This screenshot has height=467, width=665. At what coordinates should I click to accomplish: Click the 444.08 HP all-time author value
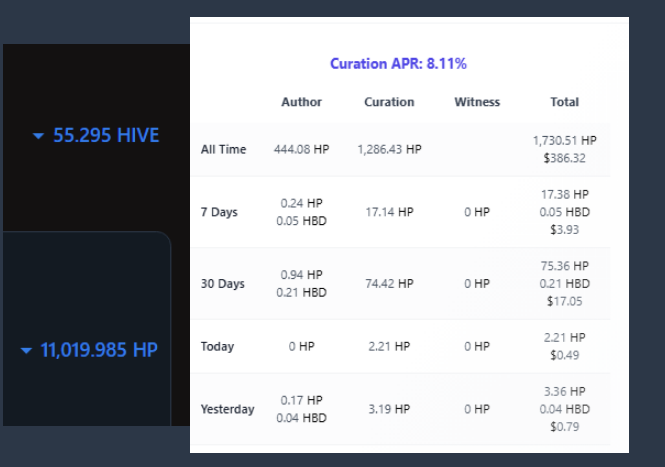(302, 149)
